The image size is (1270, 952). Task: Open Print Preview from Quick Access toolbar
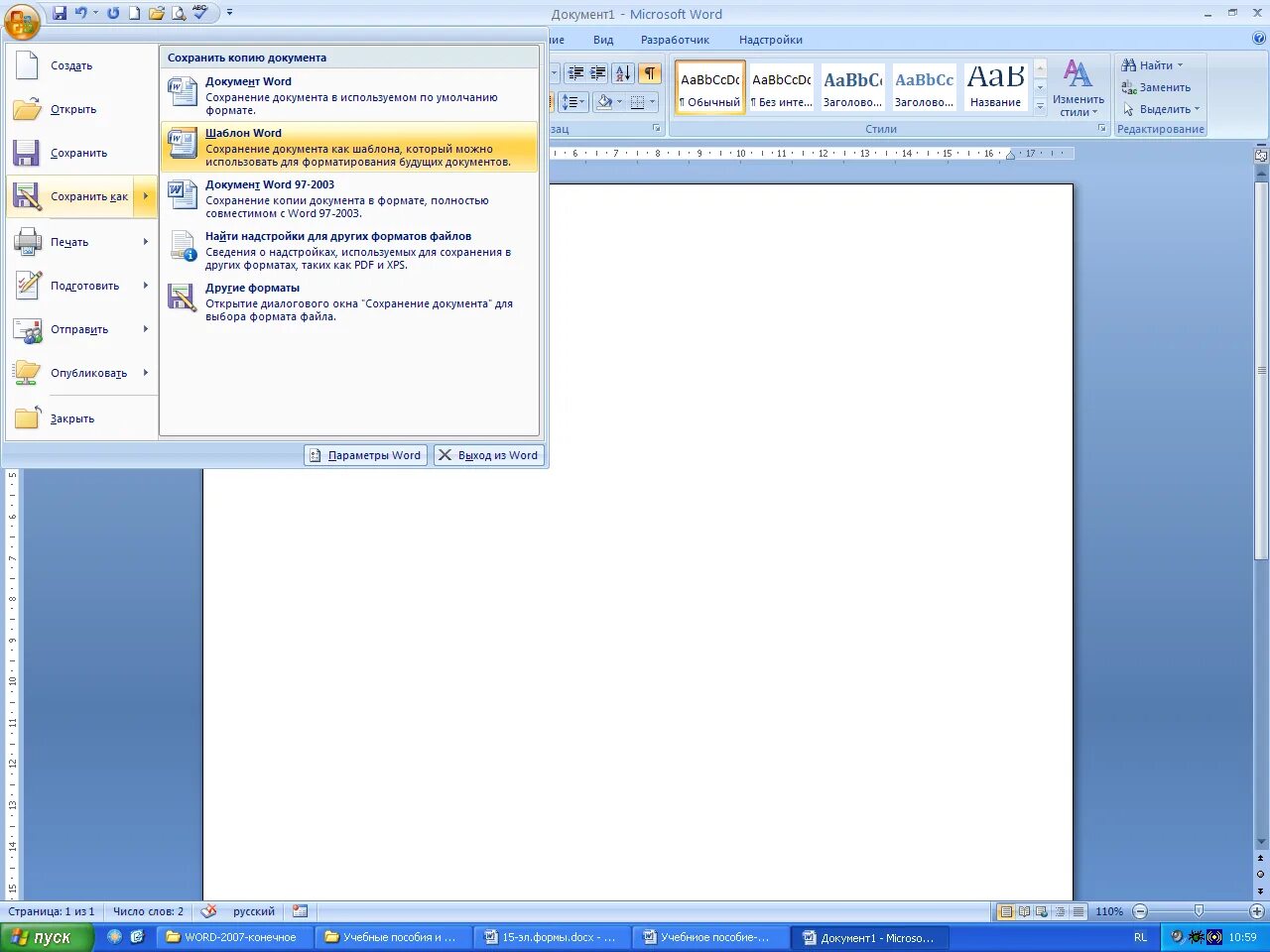pyautogui.click(x=179, y=13)
